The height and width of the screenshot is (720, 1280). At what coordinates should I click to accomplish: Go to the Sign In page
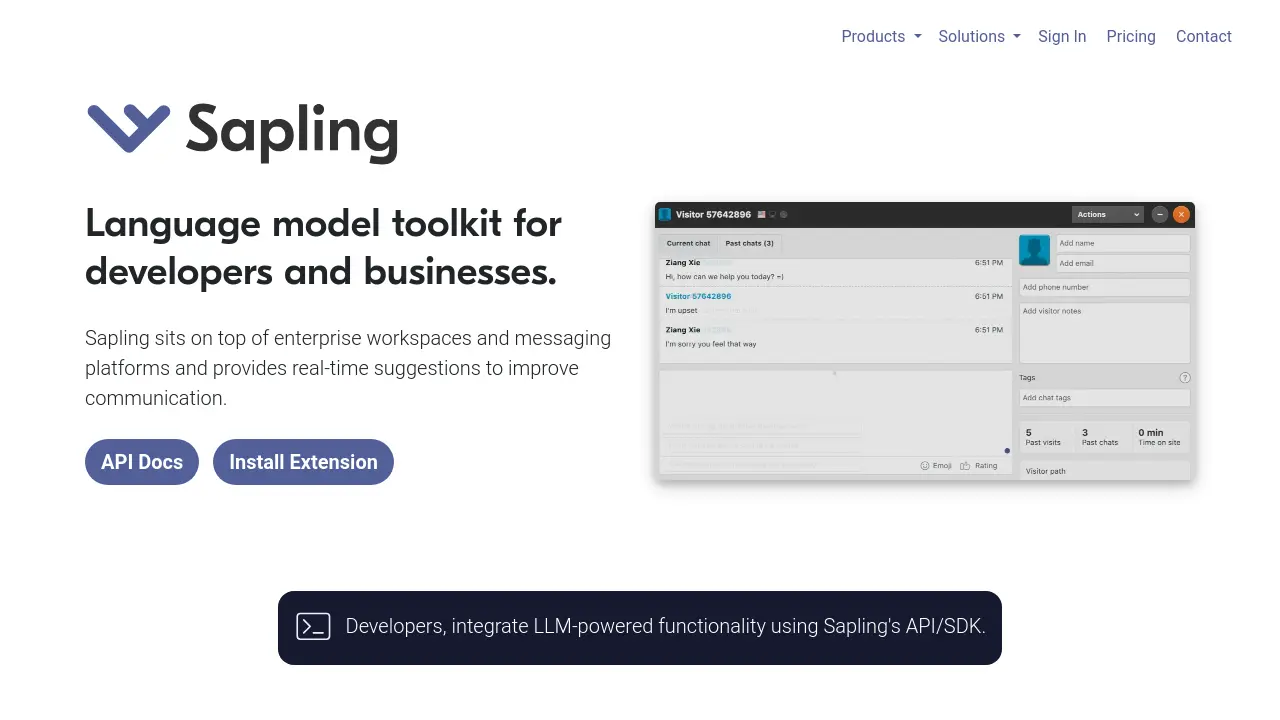tap(1062, 36)
